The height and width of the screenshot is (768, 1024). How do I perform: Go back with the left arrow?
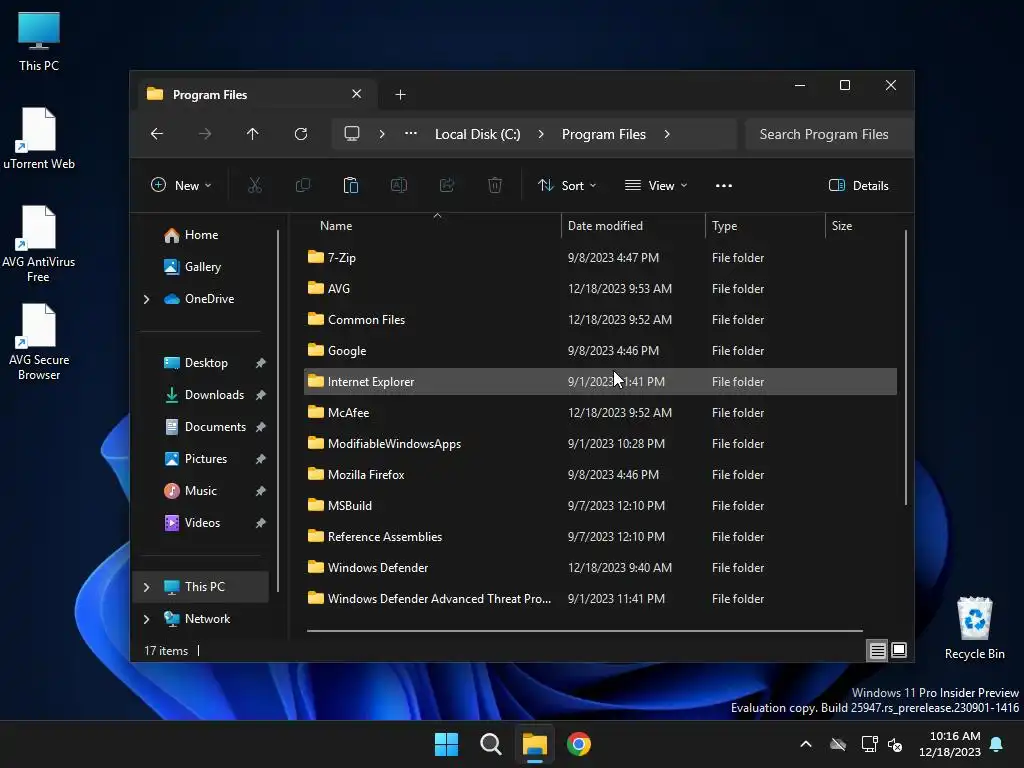157,134
